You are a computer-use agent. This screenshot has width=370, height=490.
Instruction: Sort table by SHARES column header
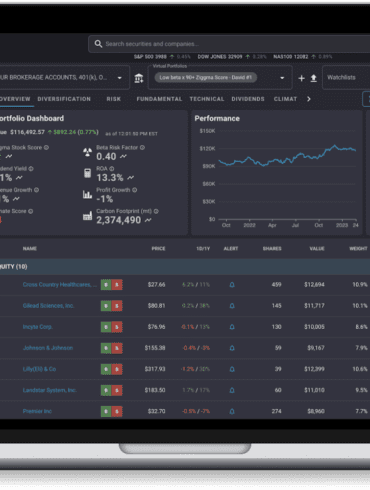click(272, 249)
